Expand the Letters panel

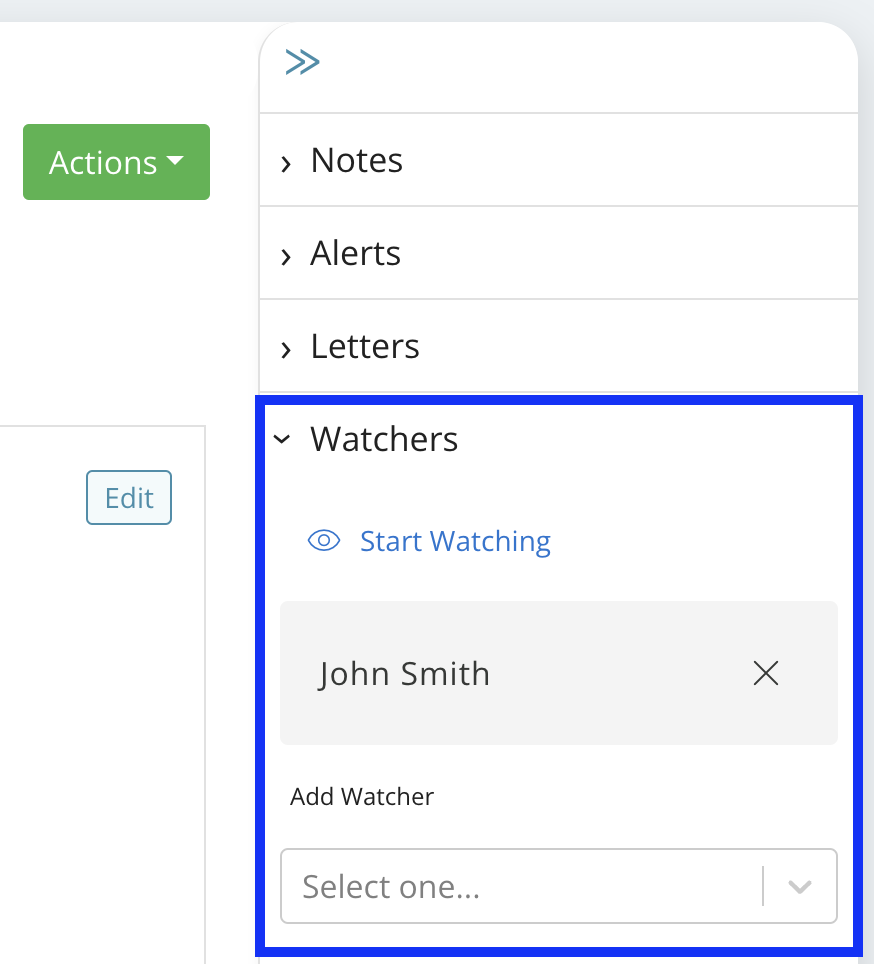(x=364, y=346)
